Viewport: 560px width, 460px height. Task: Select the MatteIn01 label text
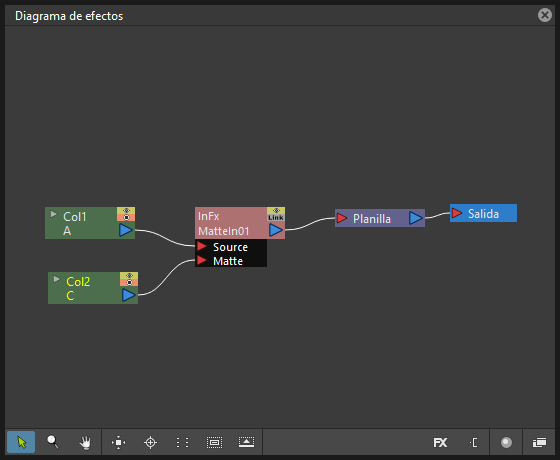[x=224, y=231]
